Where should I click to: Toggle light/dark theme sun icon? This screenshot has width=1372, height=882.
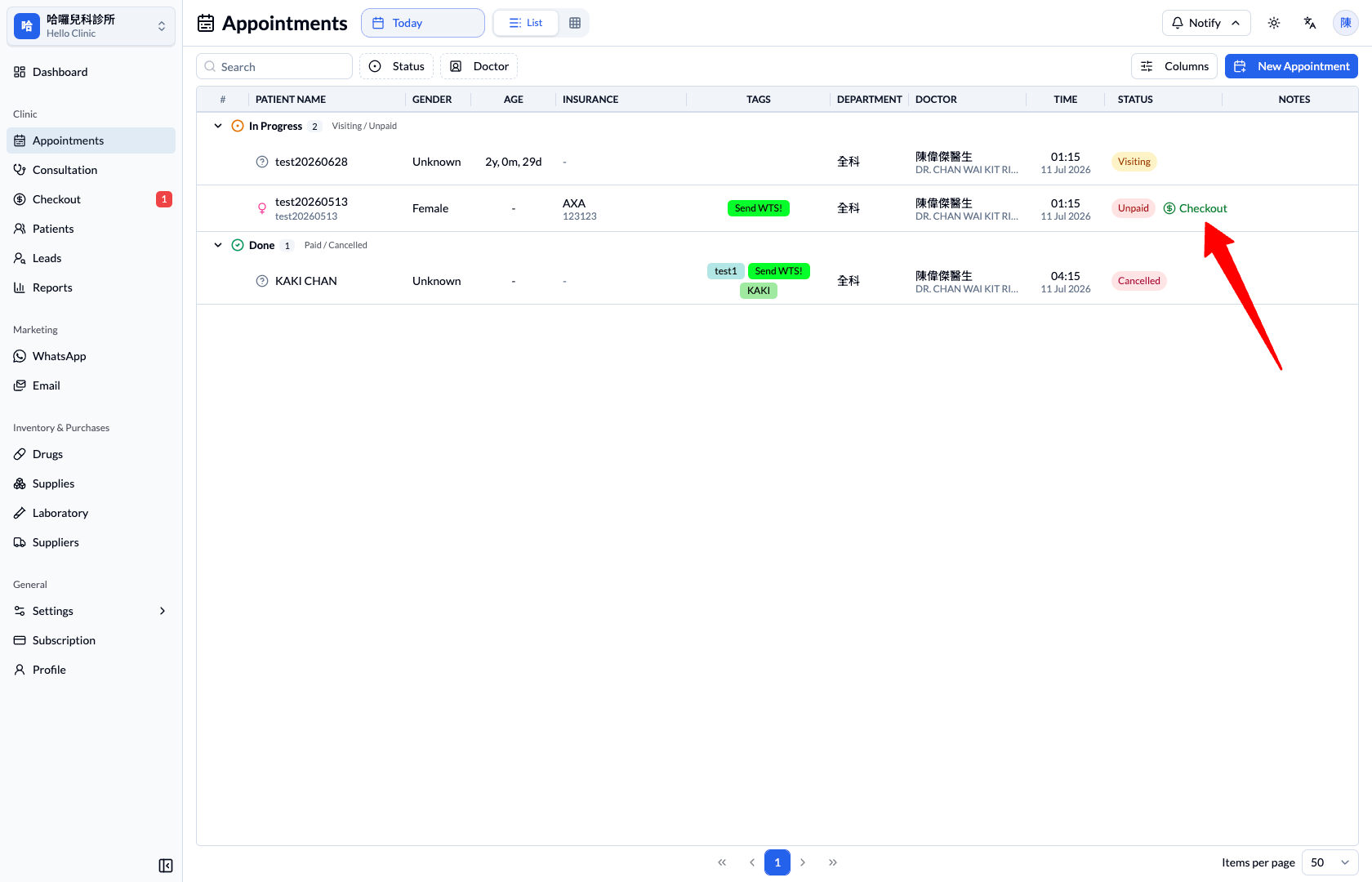[x=1274, y=23]
